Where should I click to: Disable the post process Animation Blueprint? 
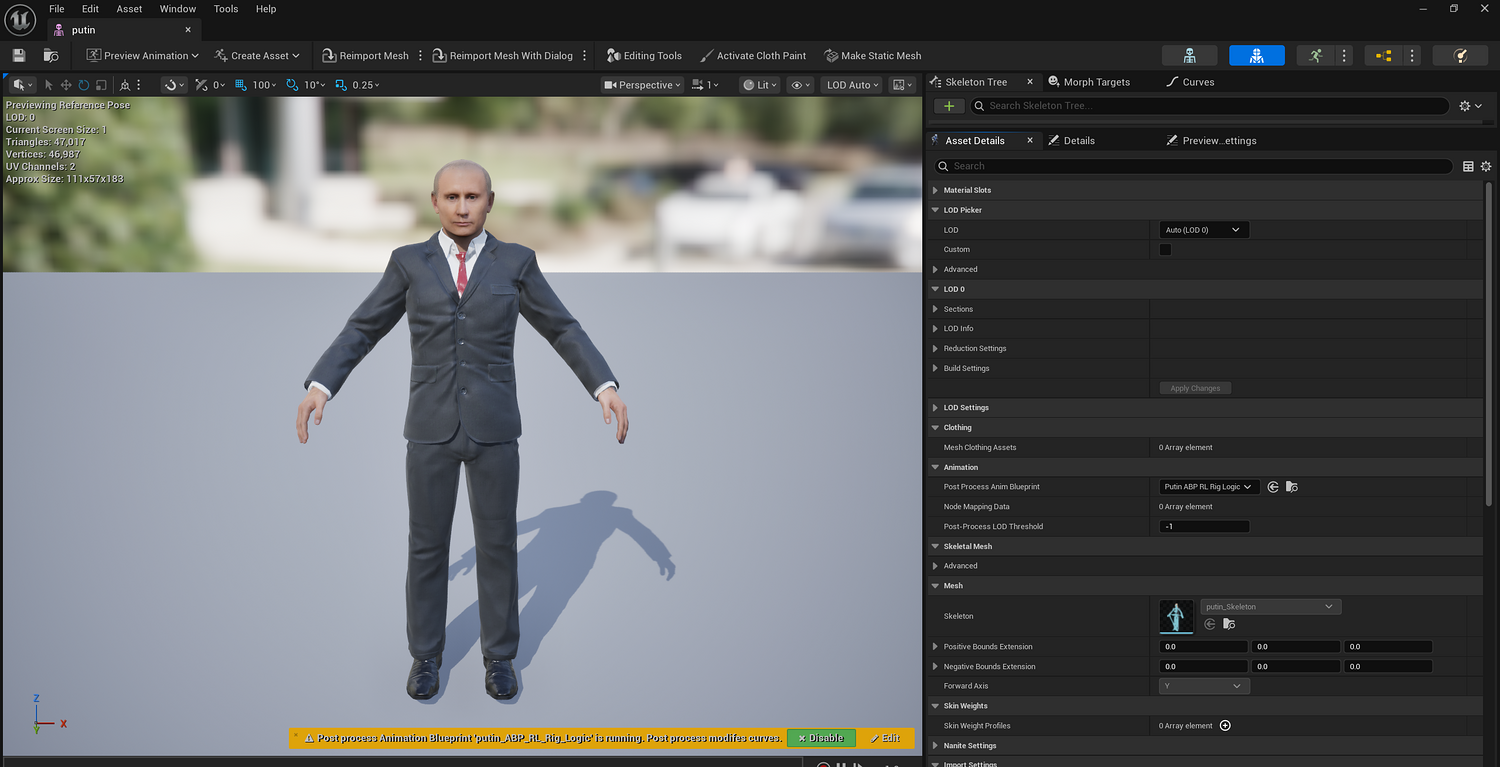(821, 738)
